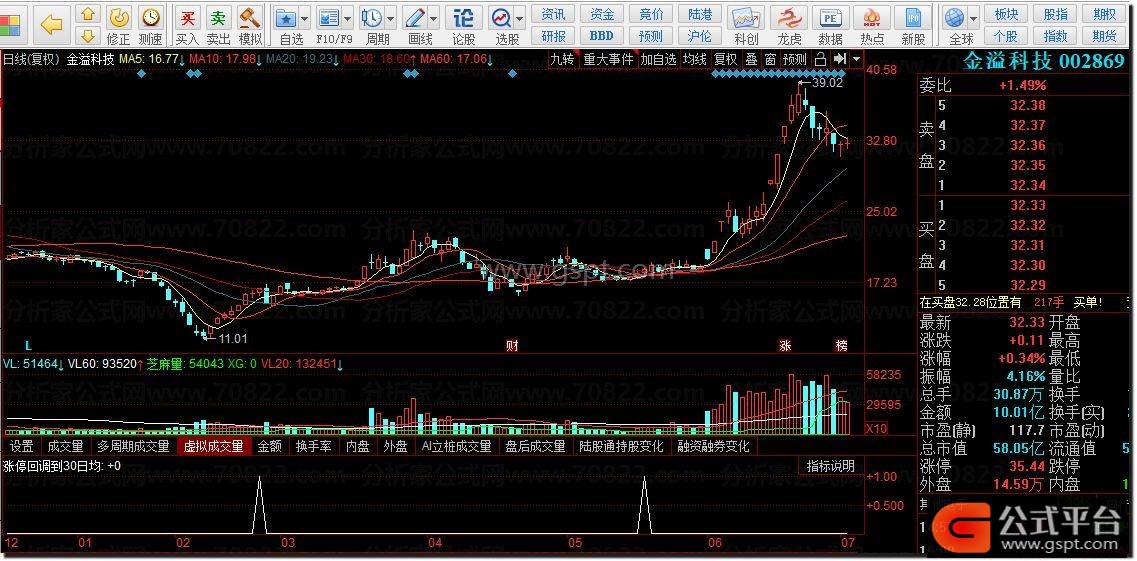This screenshot has height=561, width=1137.
Task: Click the jump-to-end arrow icon
Action: coord(840,59)
